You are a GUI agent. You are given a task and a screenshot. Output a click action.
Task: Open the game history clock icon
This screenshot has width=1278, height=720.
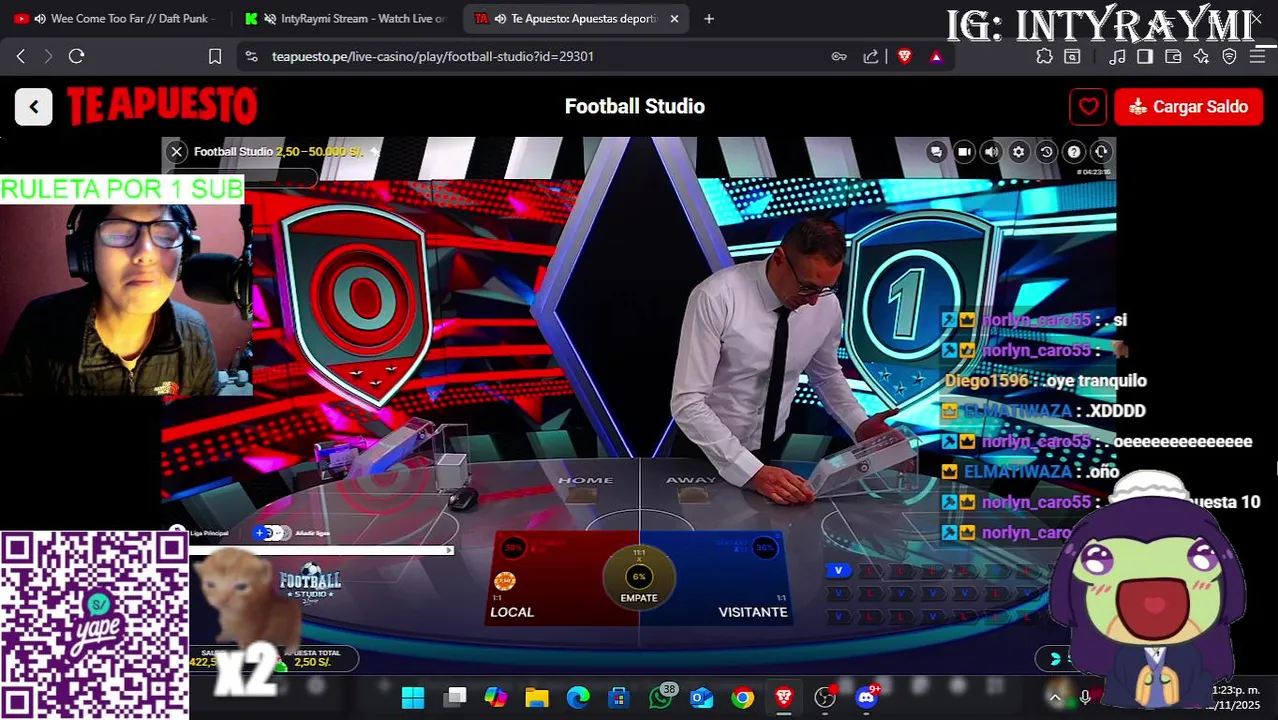(x=1046, y=152)
